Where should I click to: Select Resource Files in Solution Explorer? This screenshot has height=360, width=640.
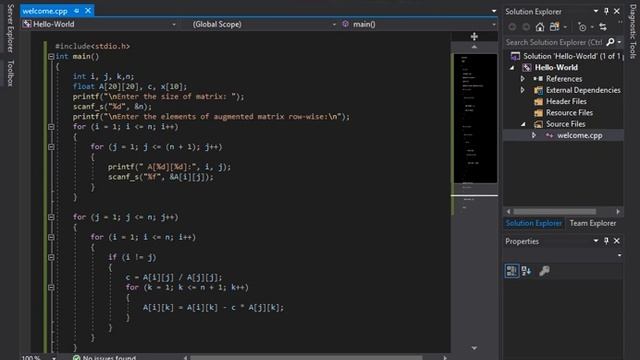point(569,113)
